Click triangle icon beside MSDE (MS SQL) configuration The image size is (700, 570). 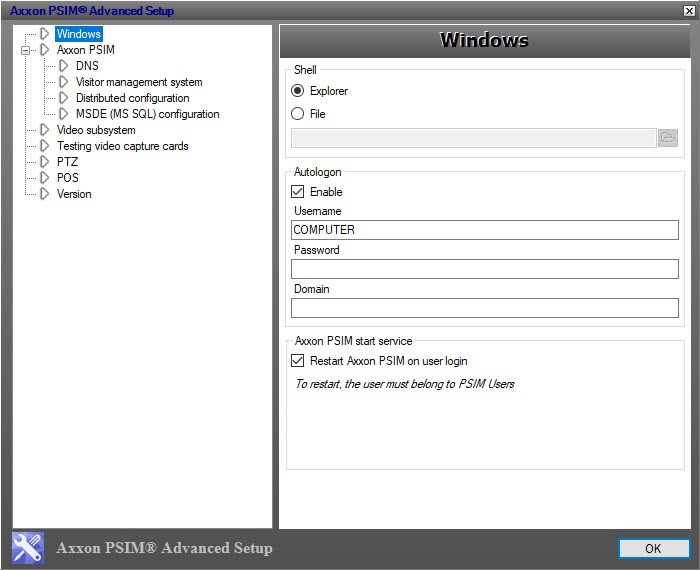[x=64, y=114]
